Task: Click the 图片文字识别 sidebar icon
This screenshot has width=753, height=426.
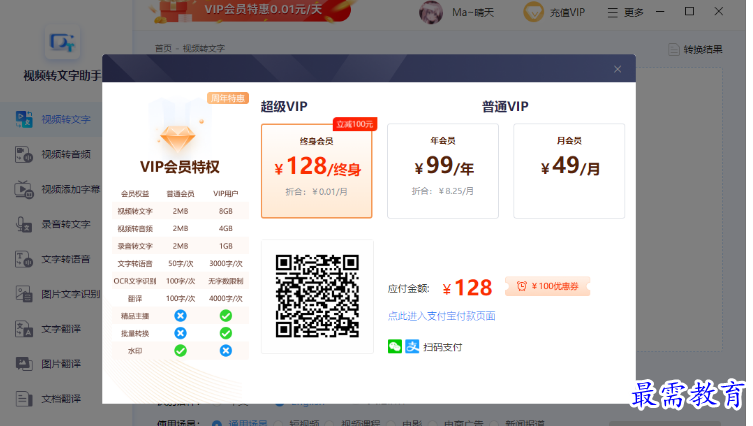Action: 24,294
